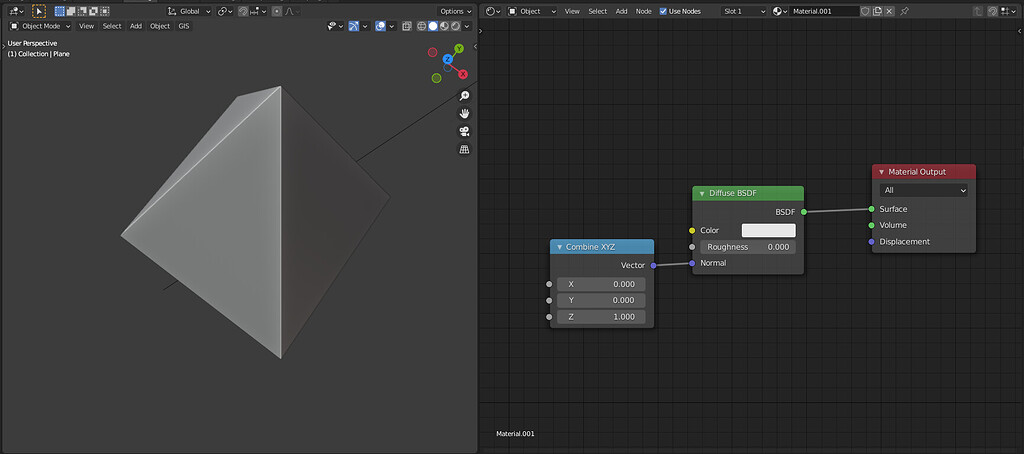
Task: Collapse the Material Output node
Action: pos(881,172)
